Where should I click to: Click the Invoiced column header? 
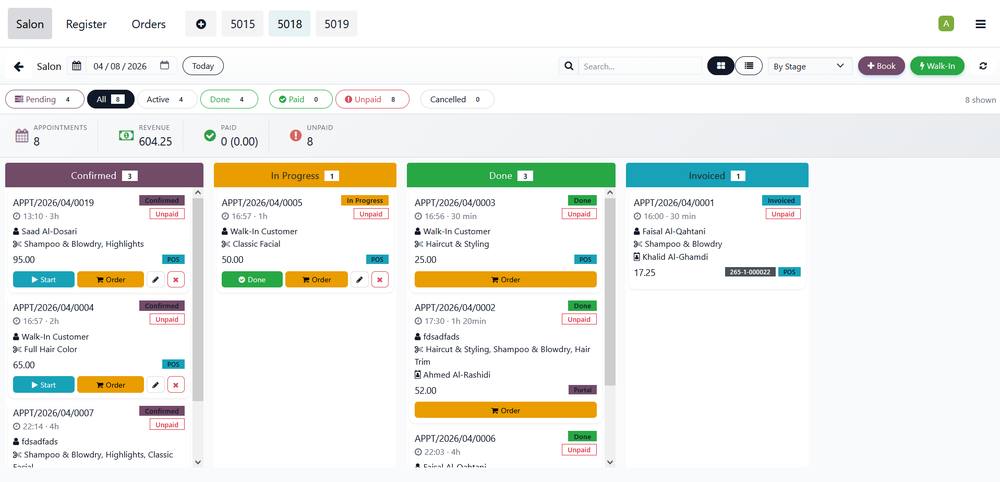pos(717,175)
